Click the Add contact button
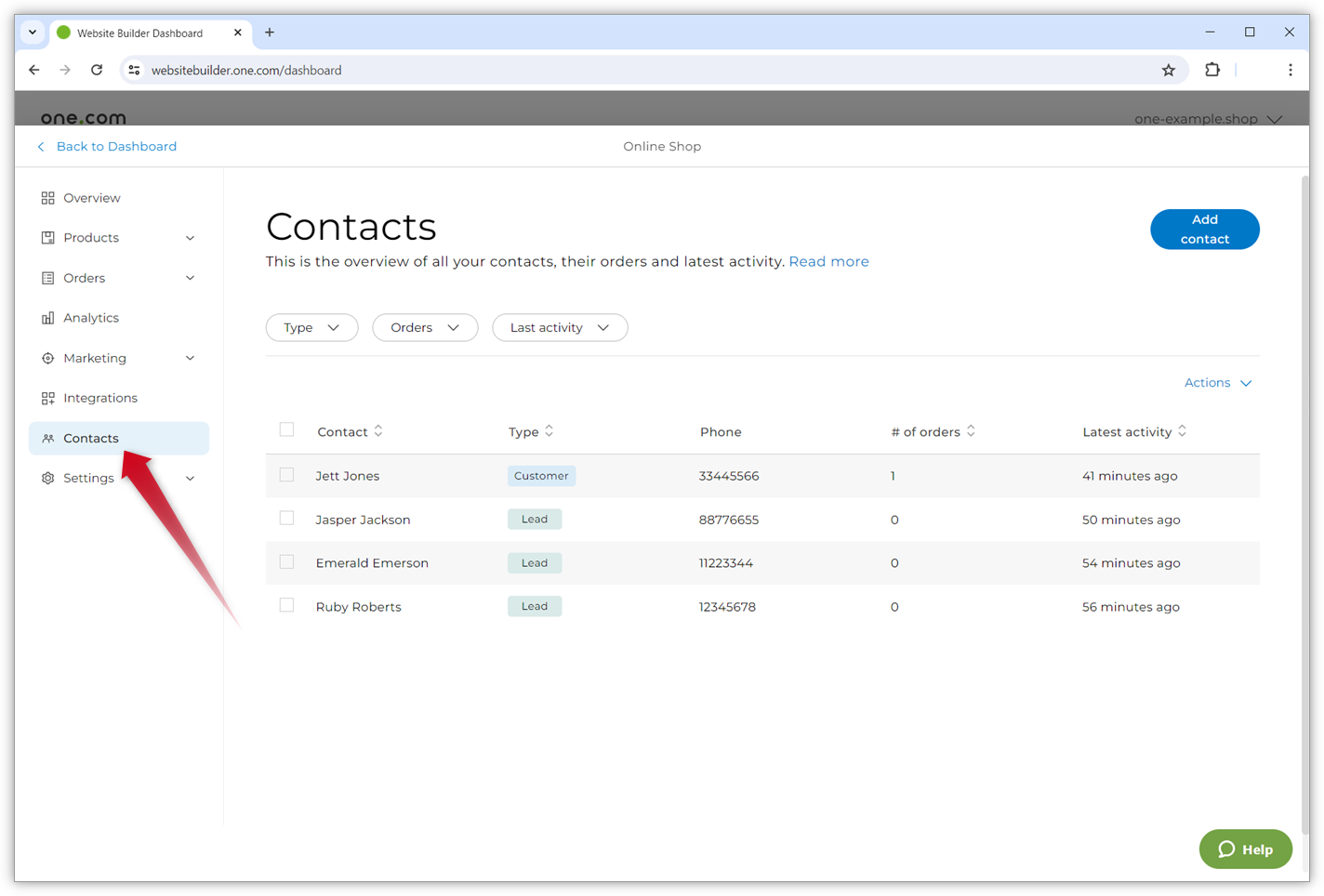The image size is (1324, 896). point(1204,230)
